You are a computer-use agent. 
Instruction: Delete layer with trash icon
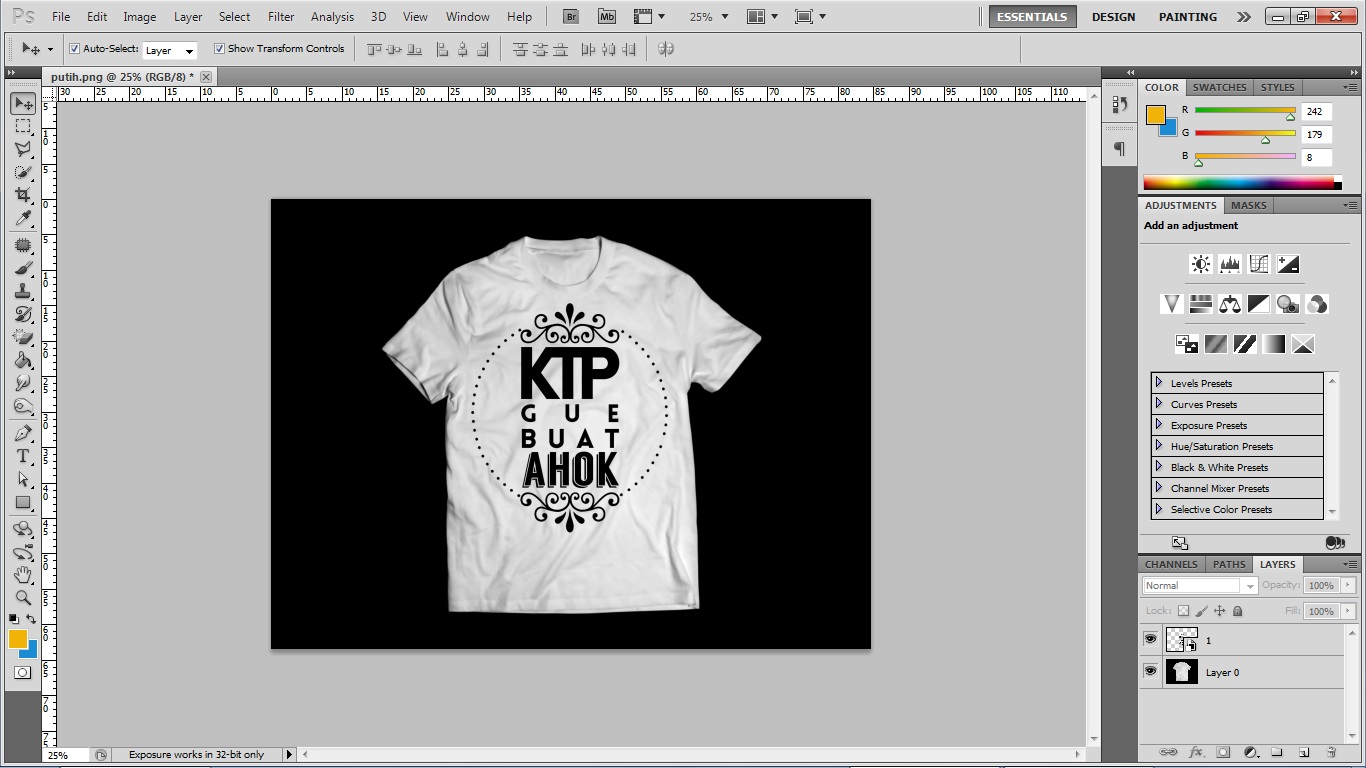(1331, 752)
